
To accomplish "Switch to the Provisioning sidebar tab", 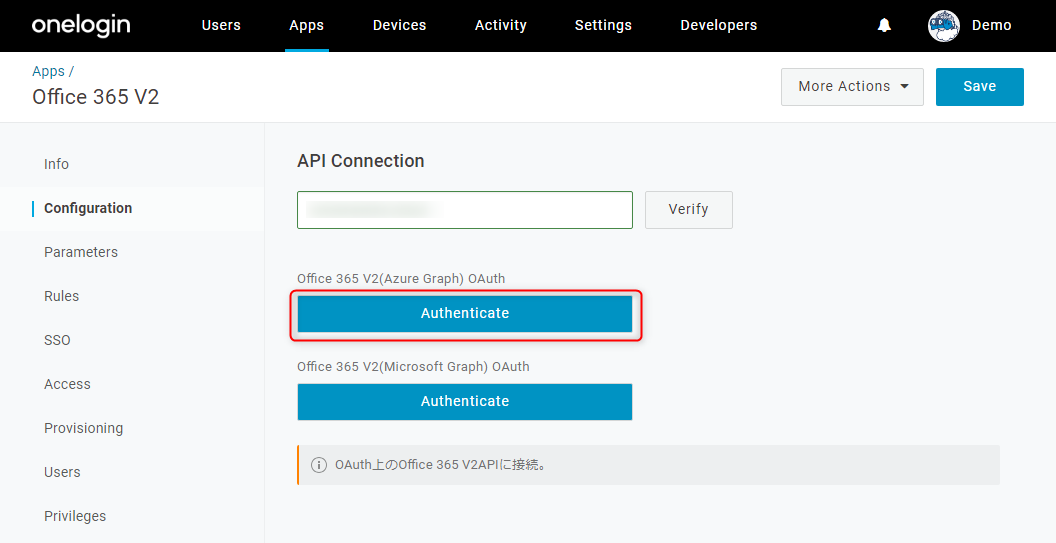I will pyautogui.click(x=84, y=428).
